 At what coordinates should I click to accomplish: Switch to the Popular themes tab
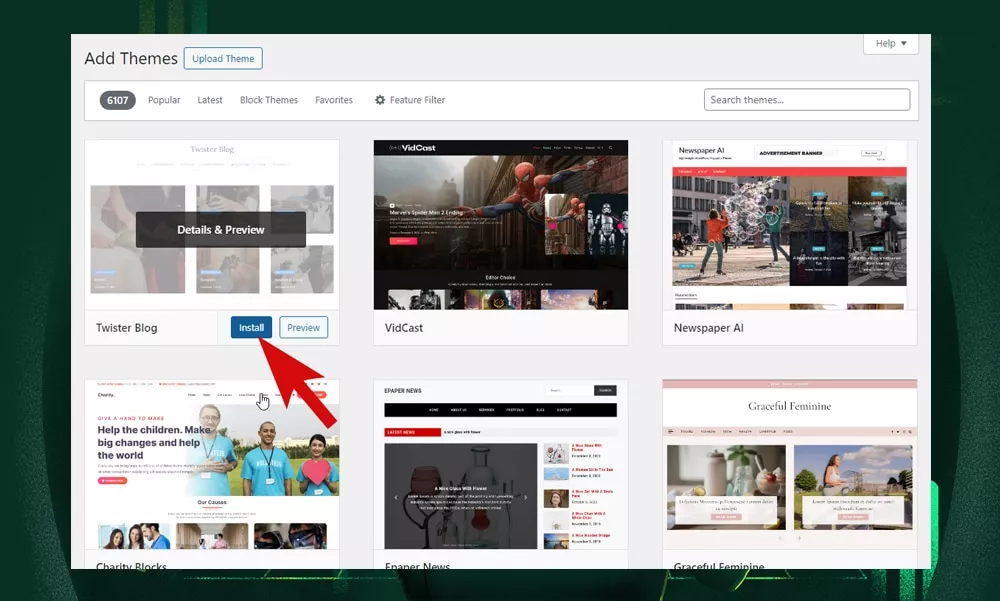point(164,100)
